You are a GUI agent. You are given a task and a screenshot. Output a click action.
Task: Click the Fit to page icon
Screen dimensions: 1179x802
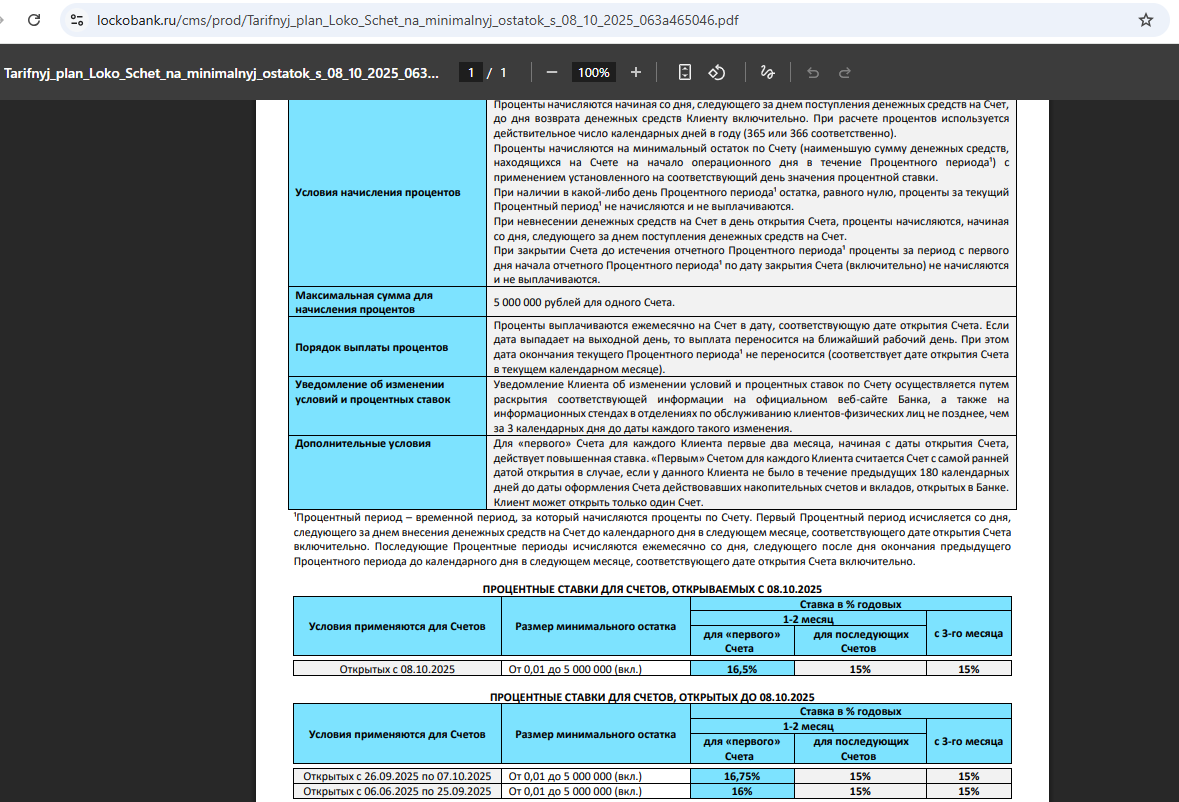point(685,72)
